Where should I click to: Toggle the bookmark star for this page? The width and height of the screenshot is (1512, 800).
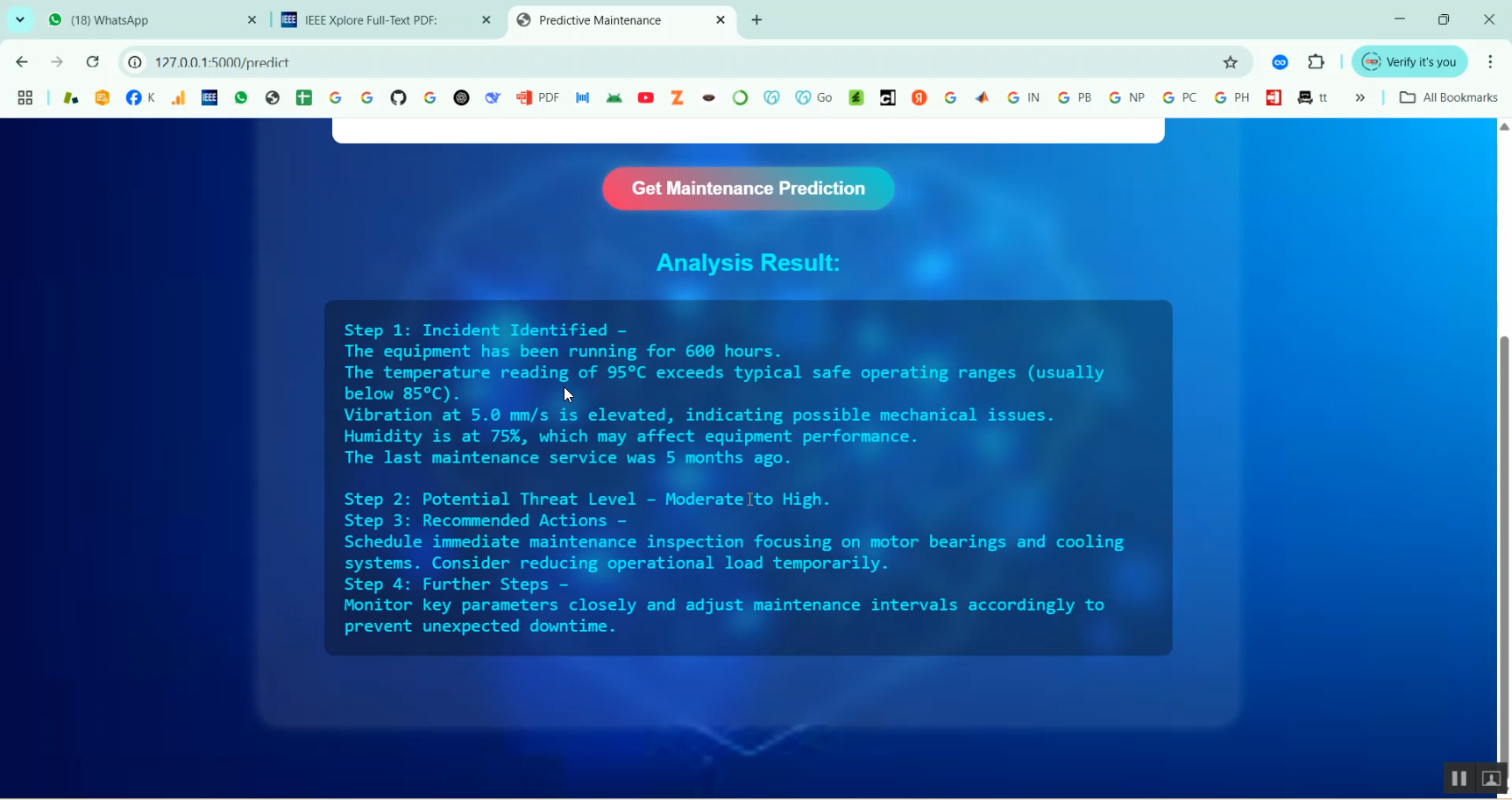1231,62
